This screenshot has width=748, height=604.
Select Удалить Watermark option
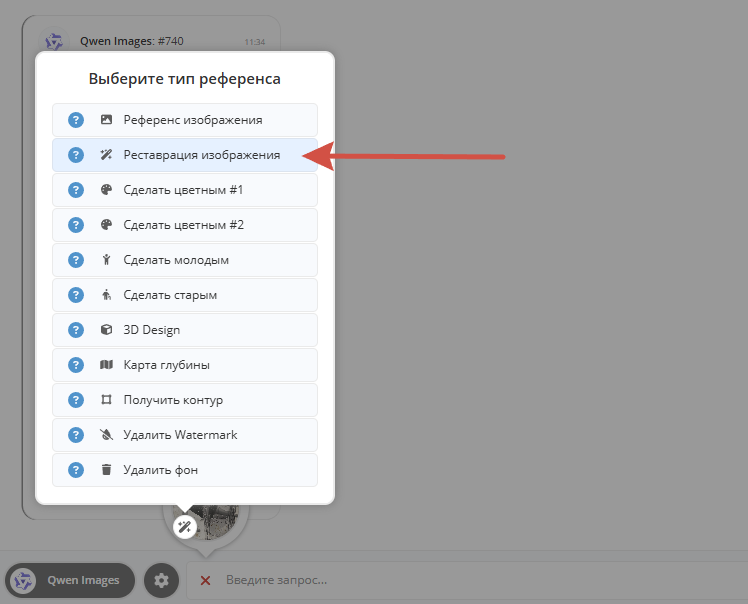point(185,435)
